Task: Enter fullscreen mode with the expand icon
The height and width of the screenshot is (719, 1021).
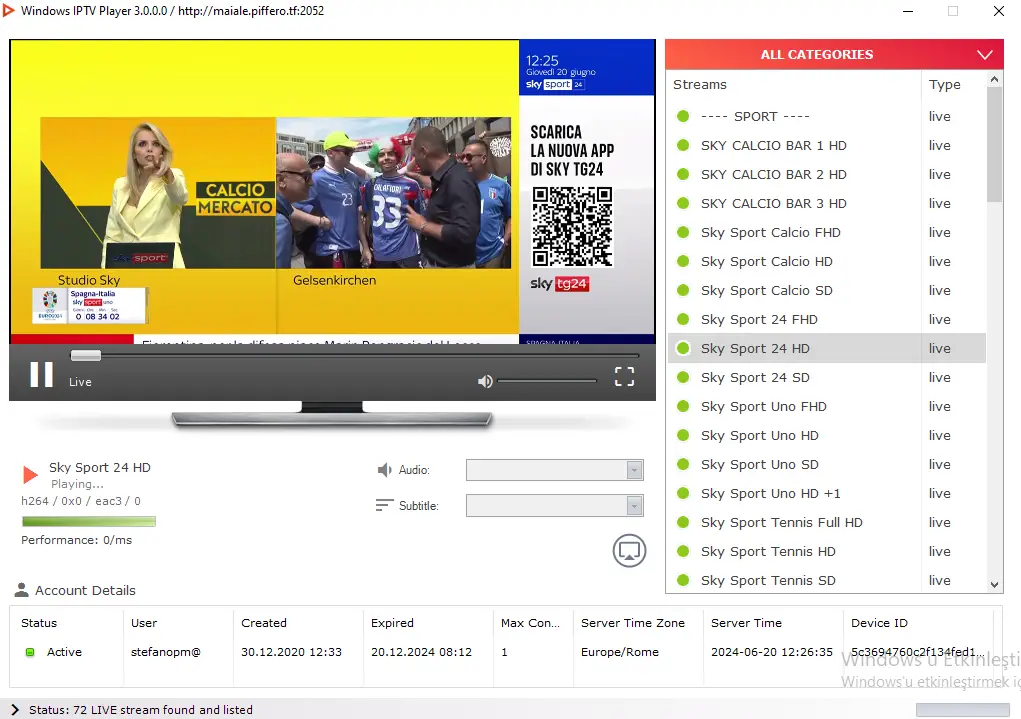Action: point(624,376)
